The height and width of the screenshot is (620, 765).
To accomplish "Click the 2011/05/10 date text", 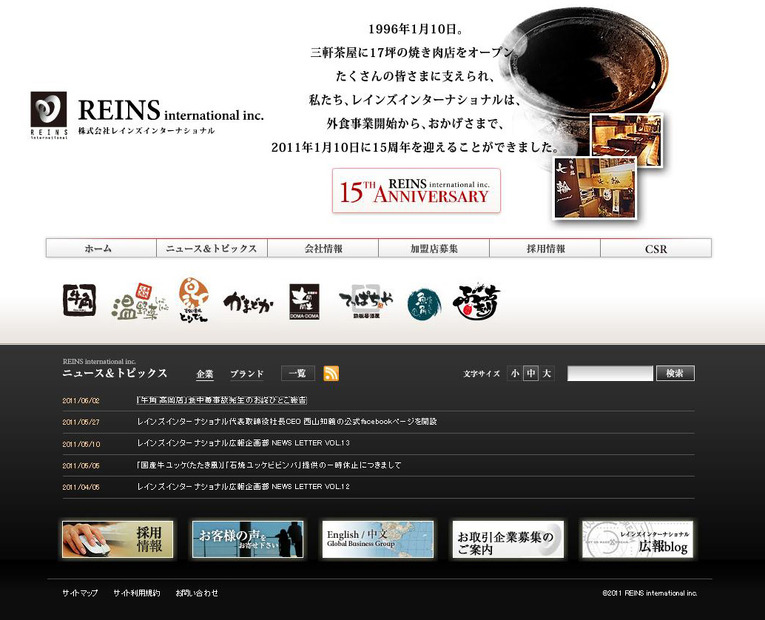I will click(81, 444).
